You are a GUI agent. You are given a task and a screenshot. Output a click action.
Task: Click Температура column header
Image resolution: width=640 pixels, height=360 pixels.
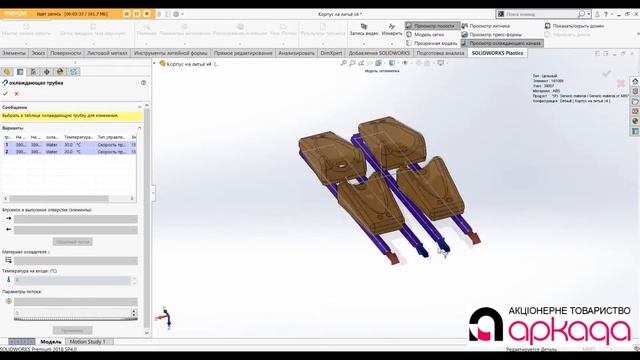[79, 137]
